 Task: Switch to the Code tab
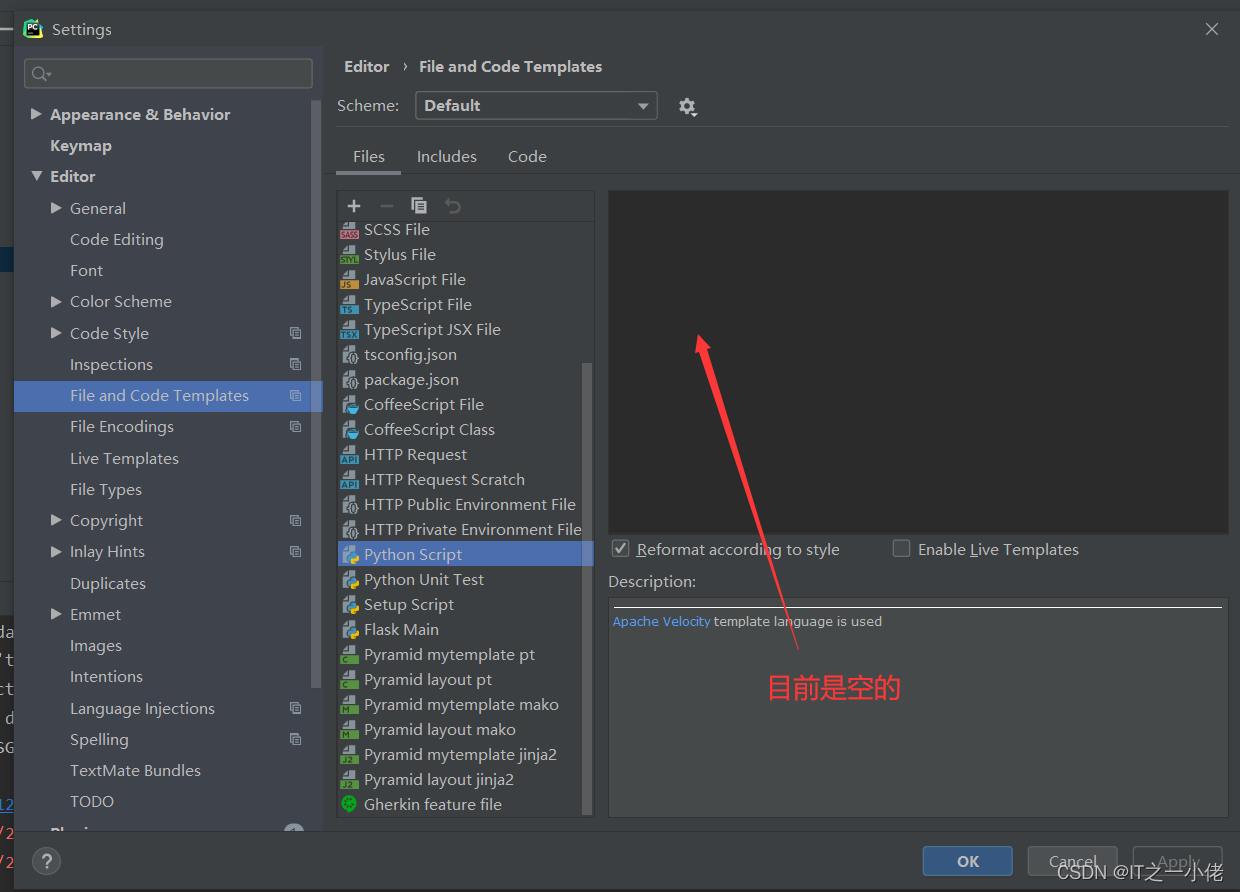(x=527, y=157)
